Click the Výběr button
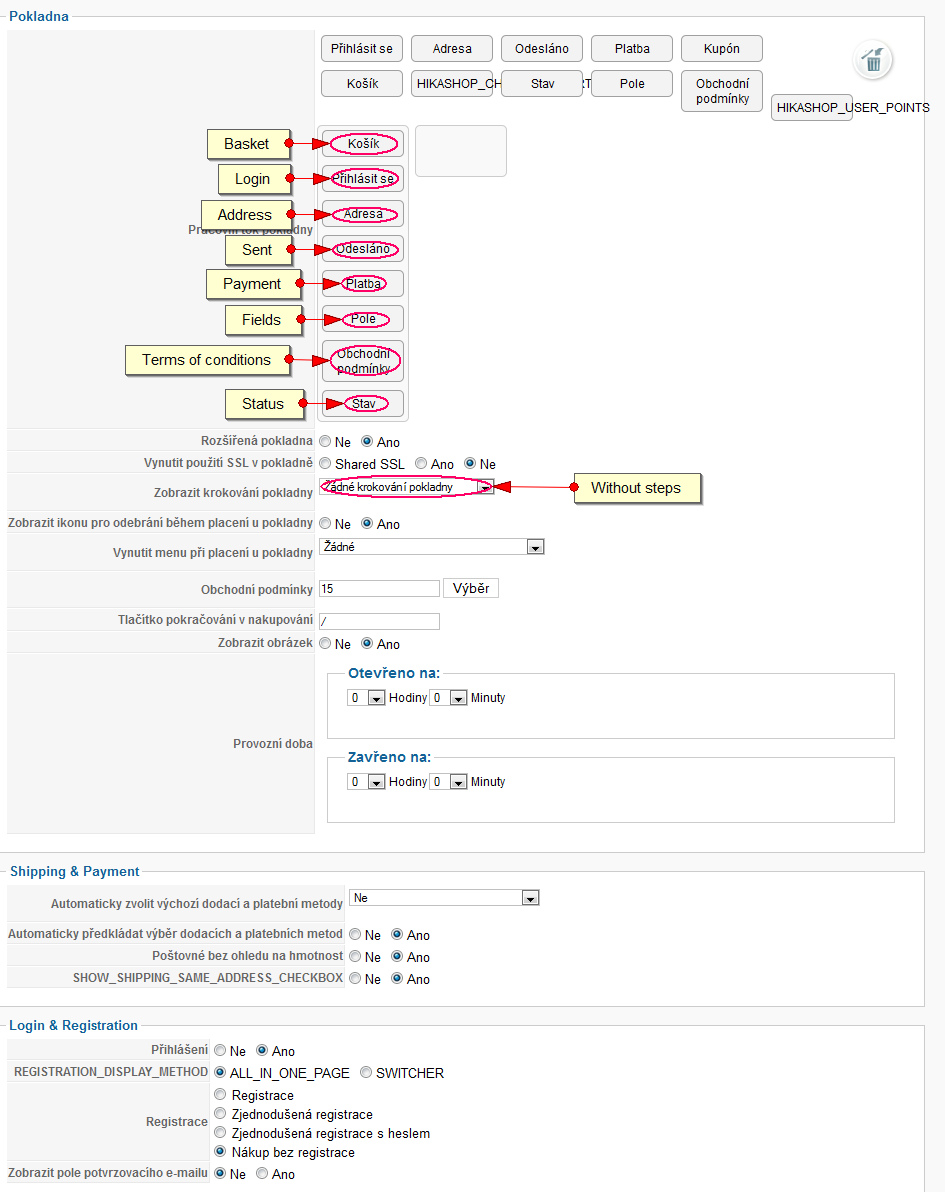This screenshot has height=1192, width=945. point(471,588)
